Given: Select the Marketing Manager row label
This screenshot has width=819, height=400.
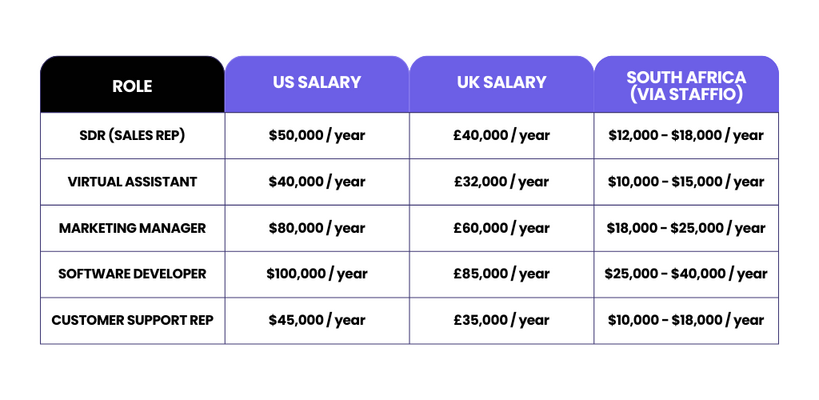Looking at the screenshot, I should tap(132, 228).
